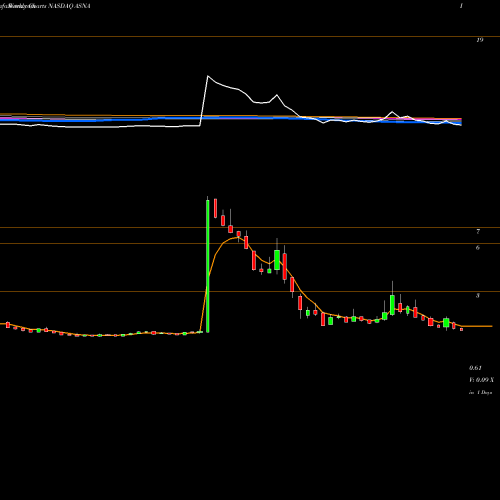Click the 7 price level label
This screenshot has width=500, height=500.
[478, 232]
